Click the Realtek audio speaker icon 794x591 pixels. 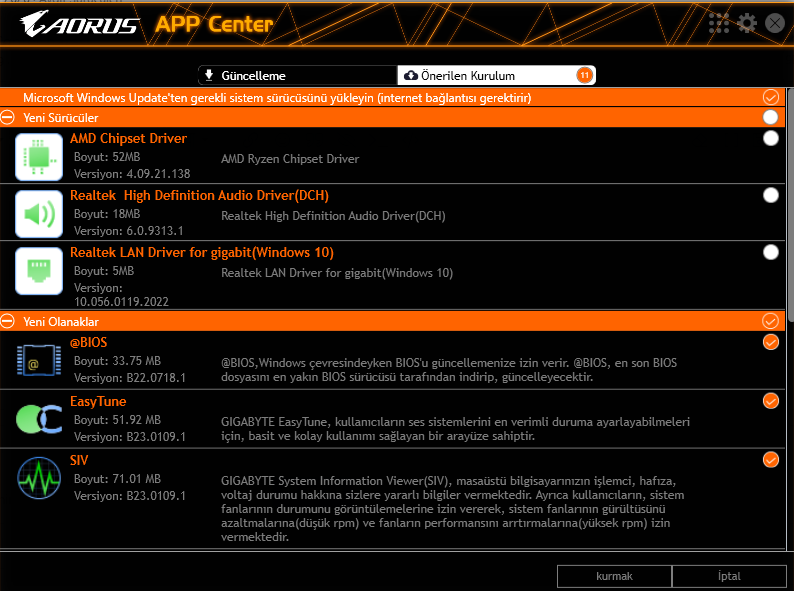point(39,214)
